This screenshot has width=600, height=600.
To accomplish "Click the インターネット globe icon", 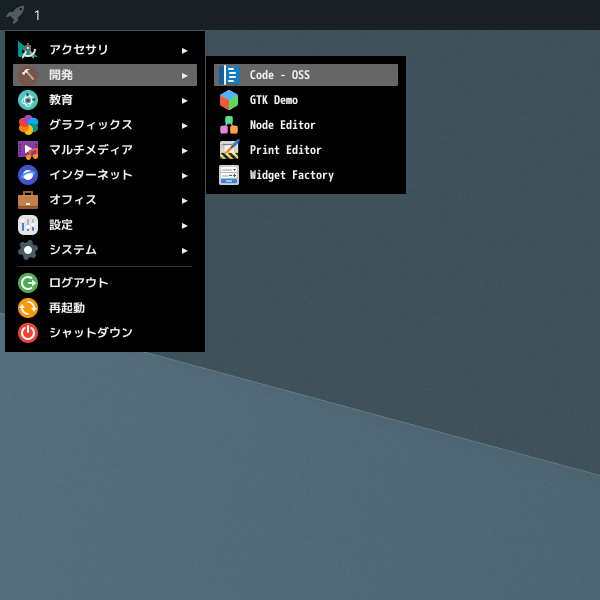I will (28, 175).
